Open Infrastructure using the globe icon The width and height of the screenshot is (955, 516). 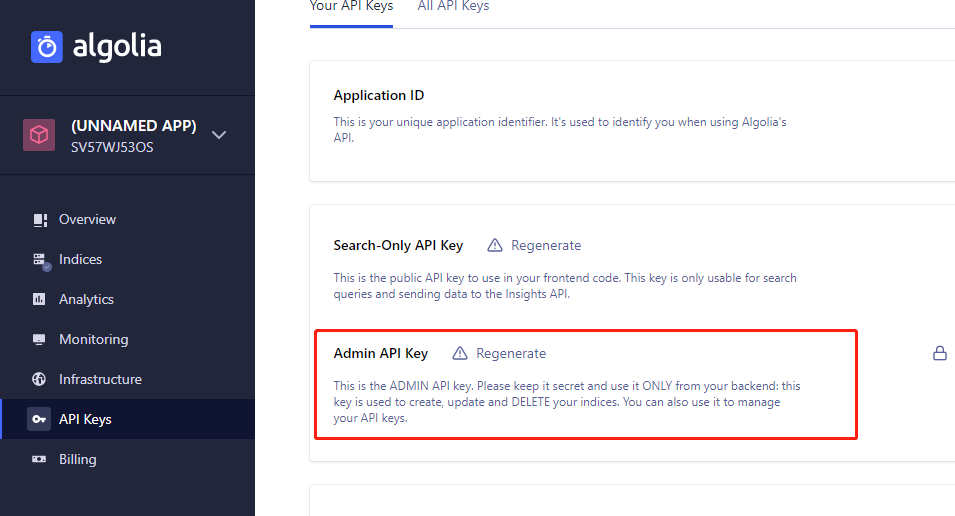pyautogui.click(x=40, y=379)
